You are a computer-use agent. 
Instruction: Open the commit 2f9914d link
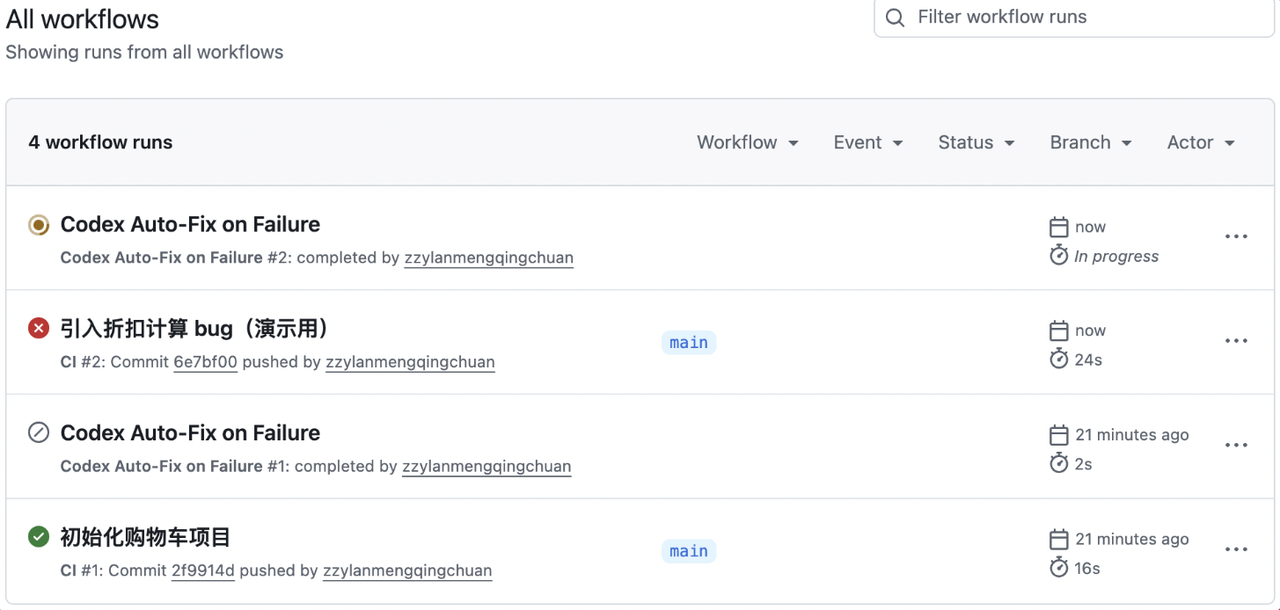click(203, 571)
